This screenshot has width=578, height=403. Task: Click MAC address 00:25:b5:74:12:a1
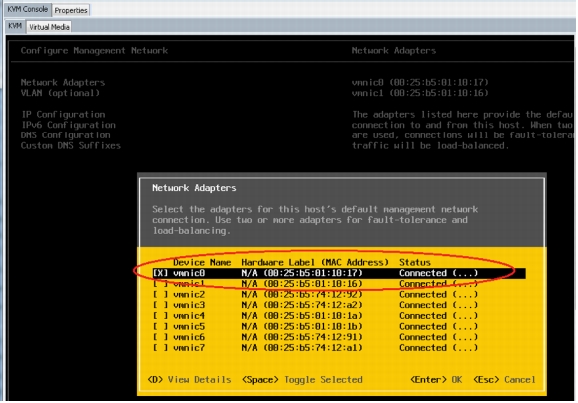tap(313, 348)
